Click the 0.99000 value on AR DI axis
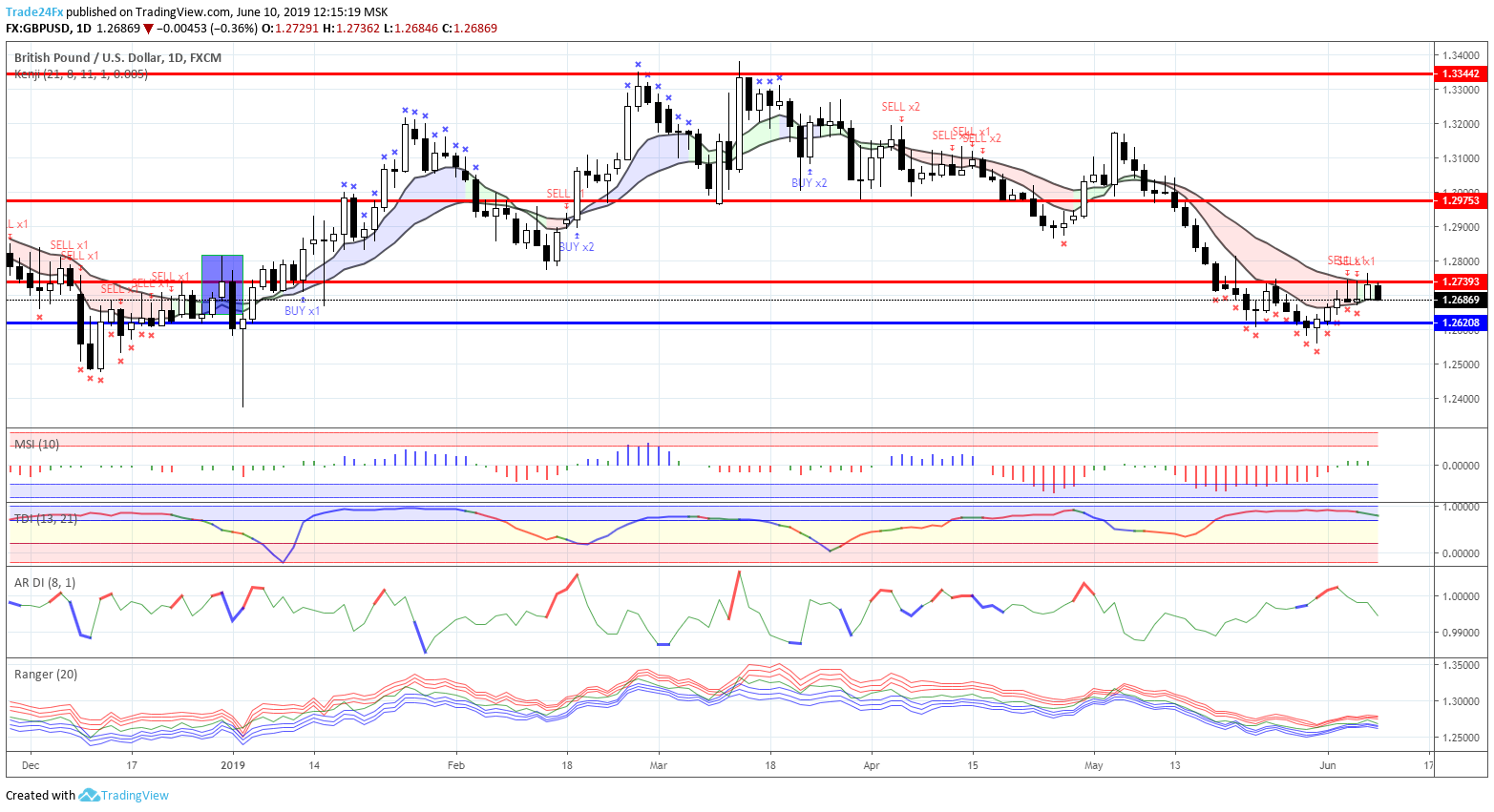 1462,633
